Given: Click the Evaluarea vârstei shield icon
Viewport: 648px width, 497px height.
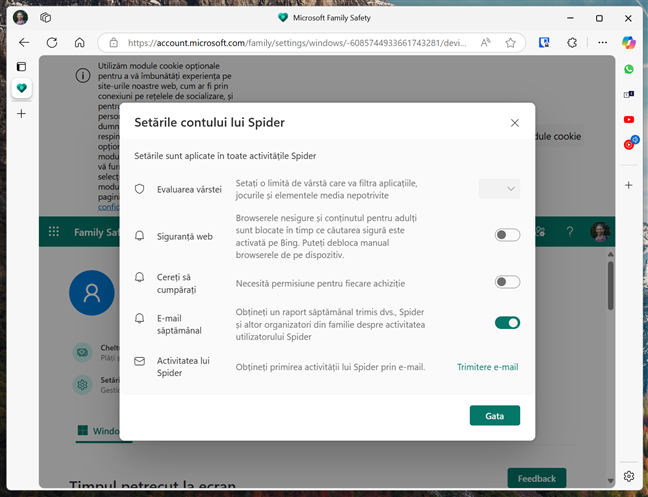Looking at the screenshot, I should click(140, 189).
